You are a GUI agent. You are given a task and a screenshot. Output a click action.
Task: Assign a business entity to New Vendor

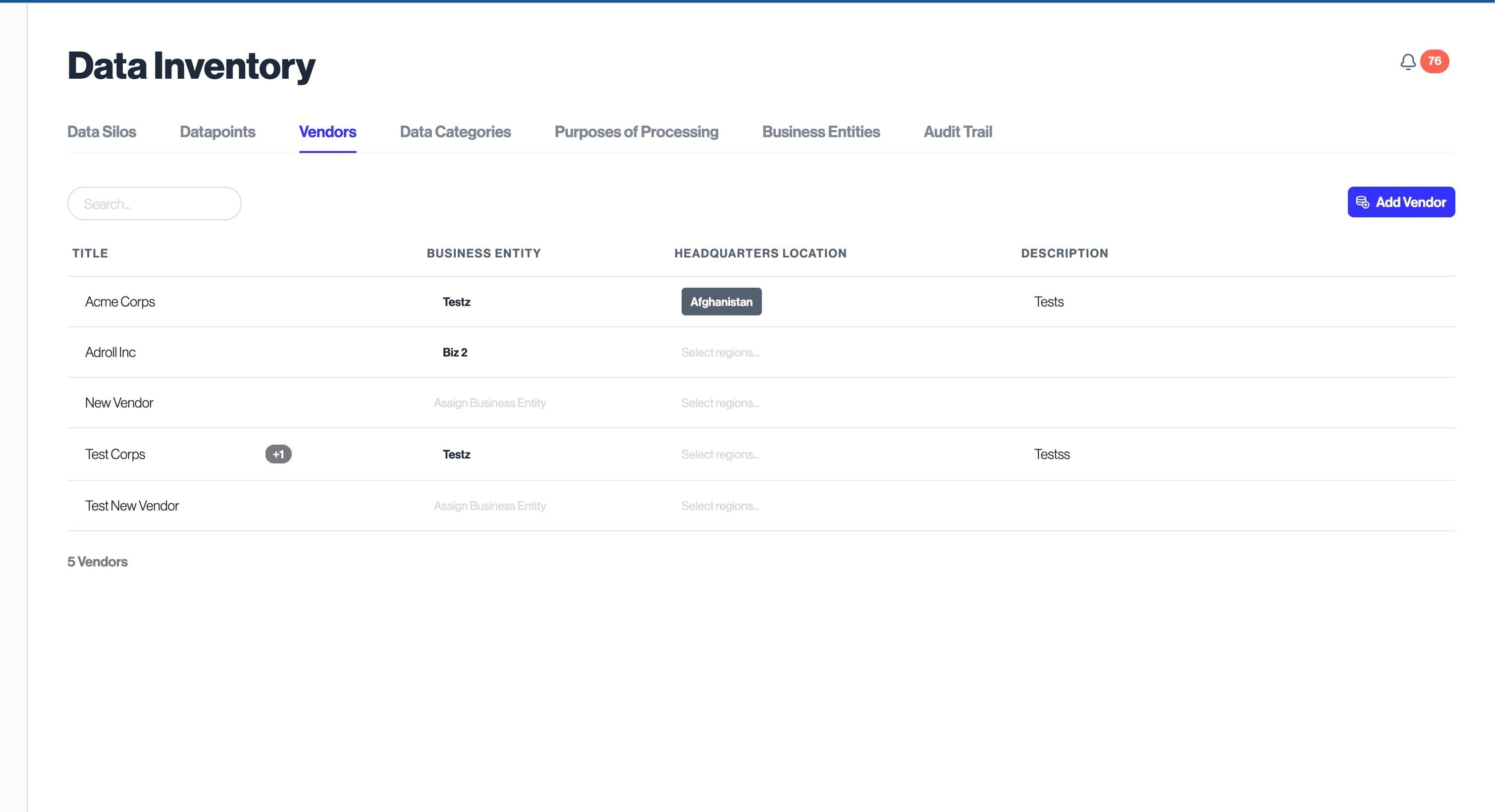[489, 403]
